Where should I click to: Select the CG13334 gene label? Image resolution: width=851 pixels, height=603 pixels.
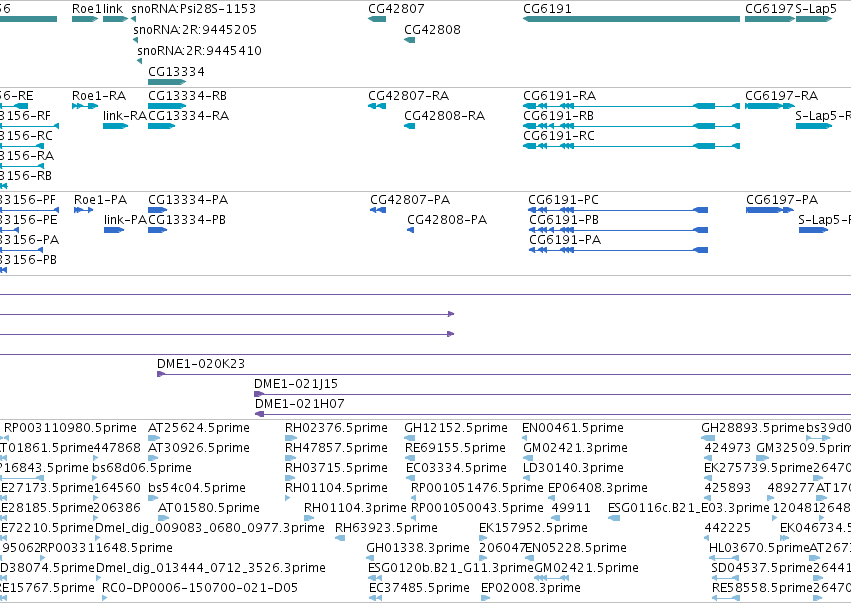[x=176, y=72]
